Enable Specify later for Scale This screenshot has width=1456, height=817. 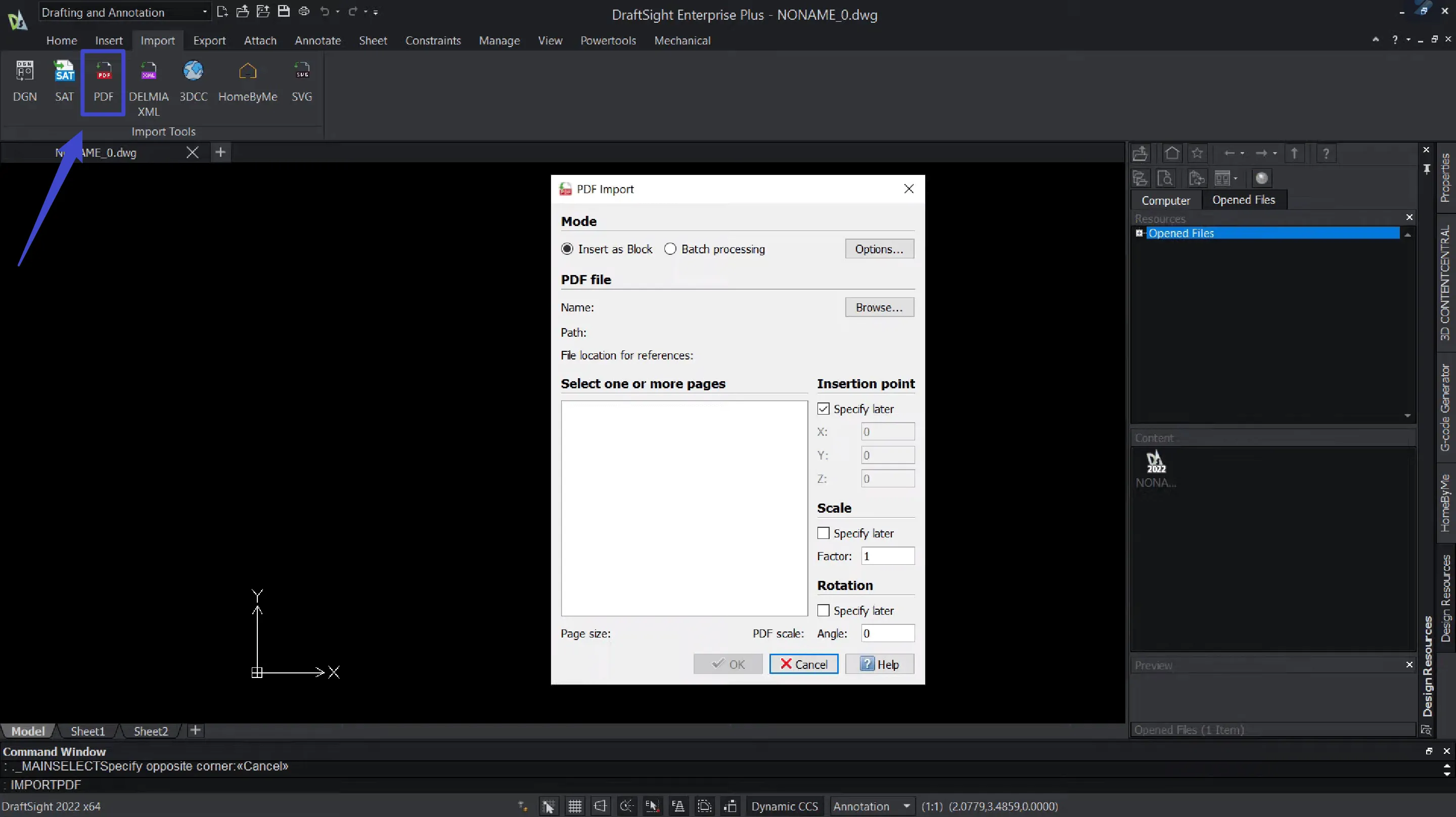click(x=823, y=533)
